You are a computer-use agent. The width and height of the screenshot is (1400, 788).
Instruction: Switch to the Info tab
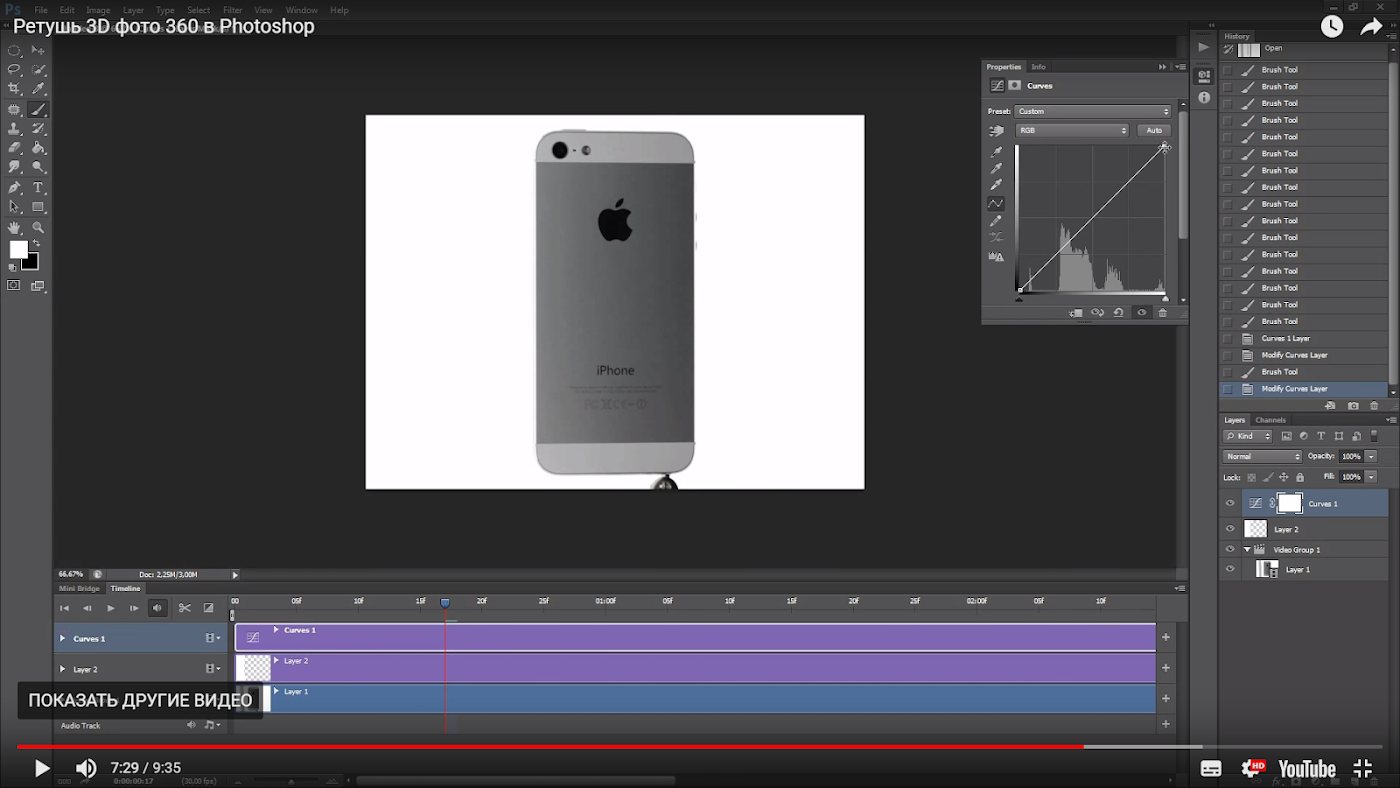click(1039, 67)
